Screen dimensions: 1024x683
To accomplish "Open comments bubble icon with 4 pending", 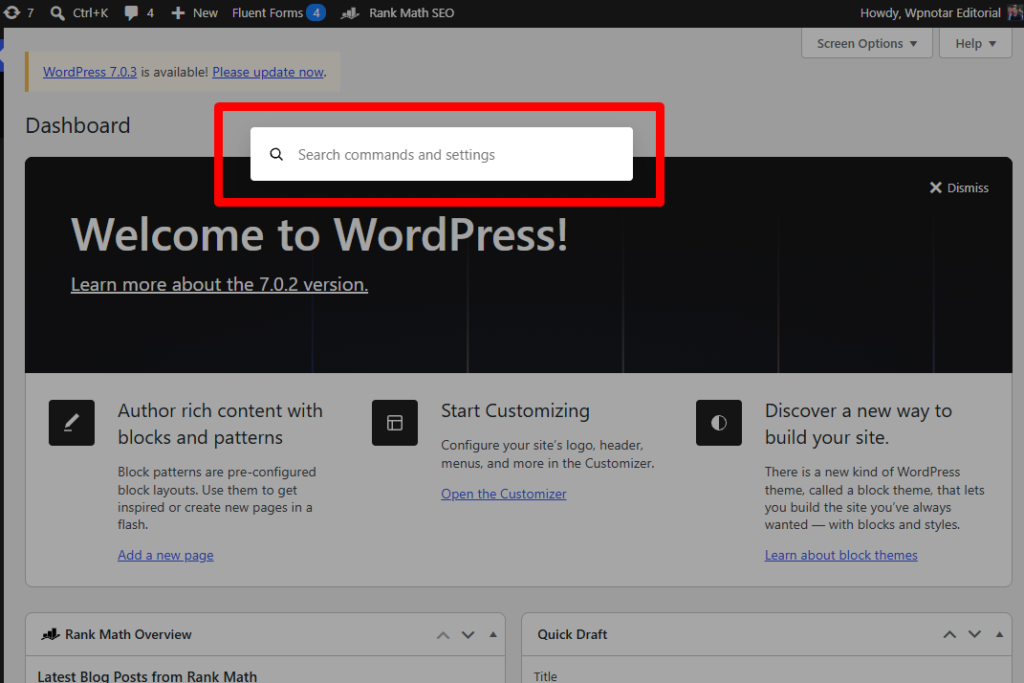I will point(131,13).
